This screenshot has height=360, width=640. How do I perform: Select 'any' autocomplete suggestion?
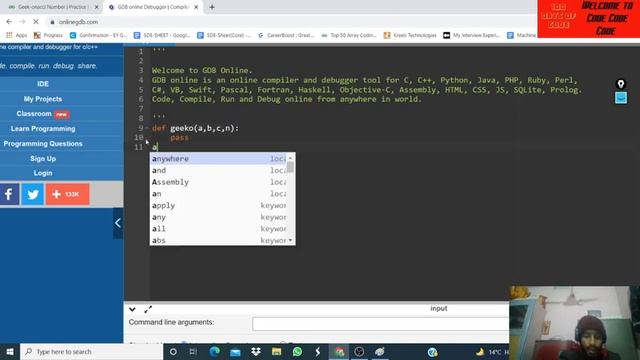[x=219, y=217]
